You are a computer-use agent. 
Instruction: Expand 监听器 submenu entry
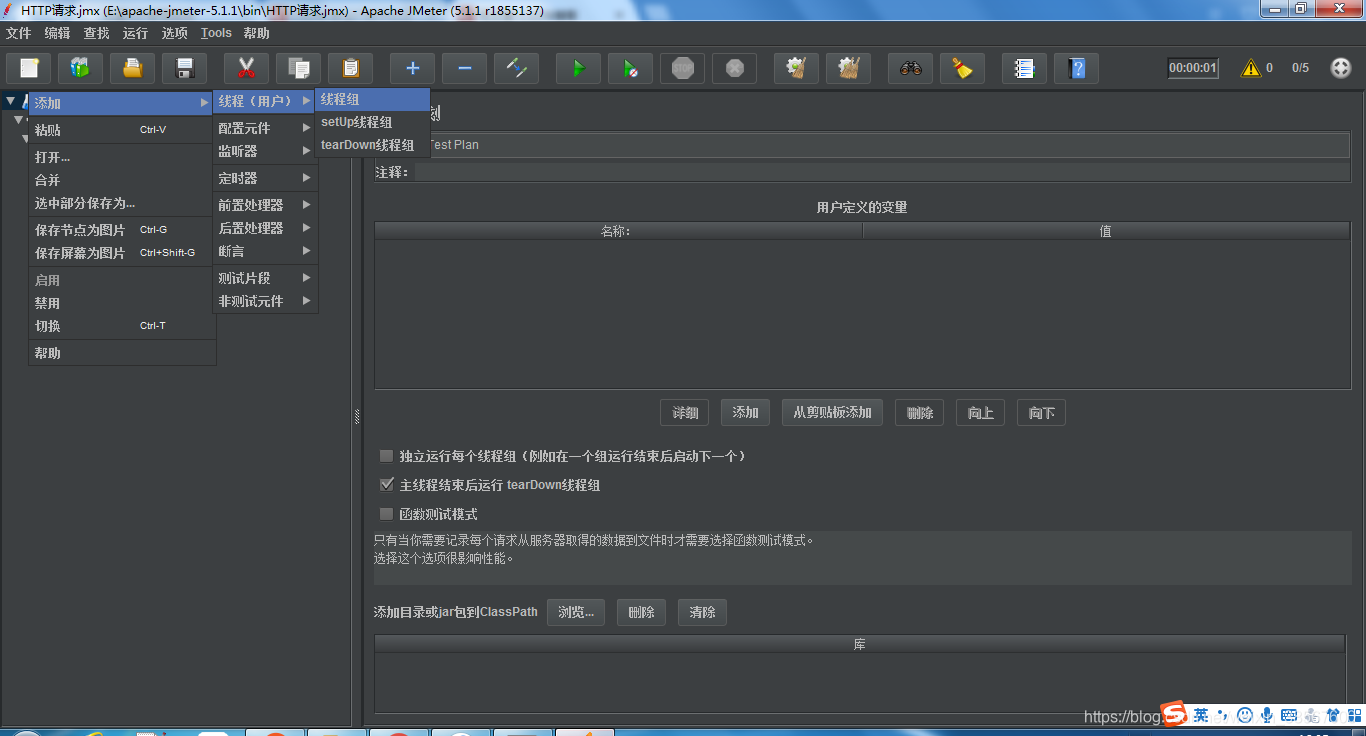265,151
